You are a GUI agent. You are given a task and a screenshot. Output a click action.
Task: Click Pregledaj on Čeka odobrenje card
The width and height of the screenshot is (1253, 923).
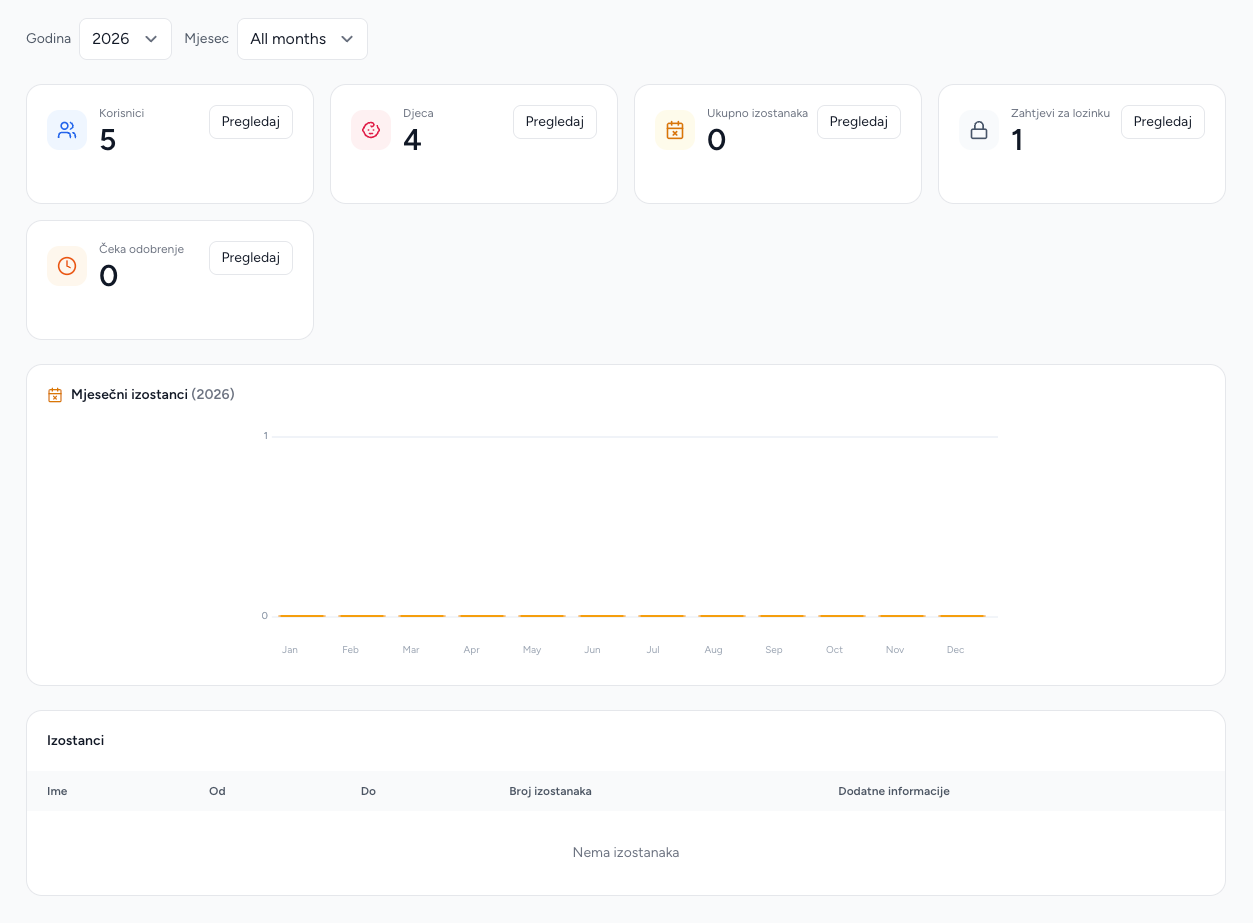click(251, 258)
